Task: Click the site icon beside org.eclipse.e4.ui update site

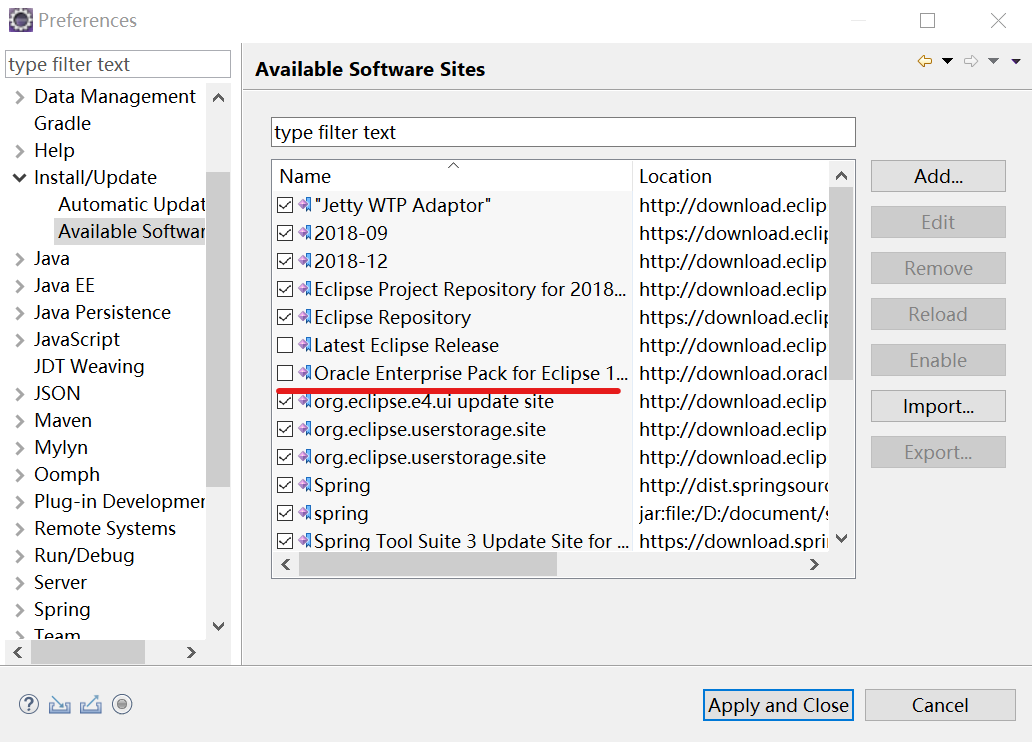Action: pos(305,400)
